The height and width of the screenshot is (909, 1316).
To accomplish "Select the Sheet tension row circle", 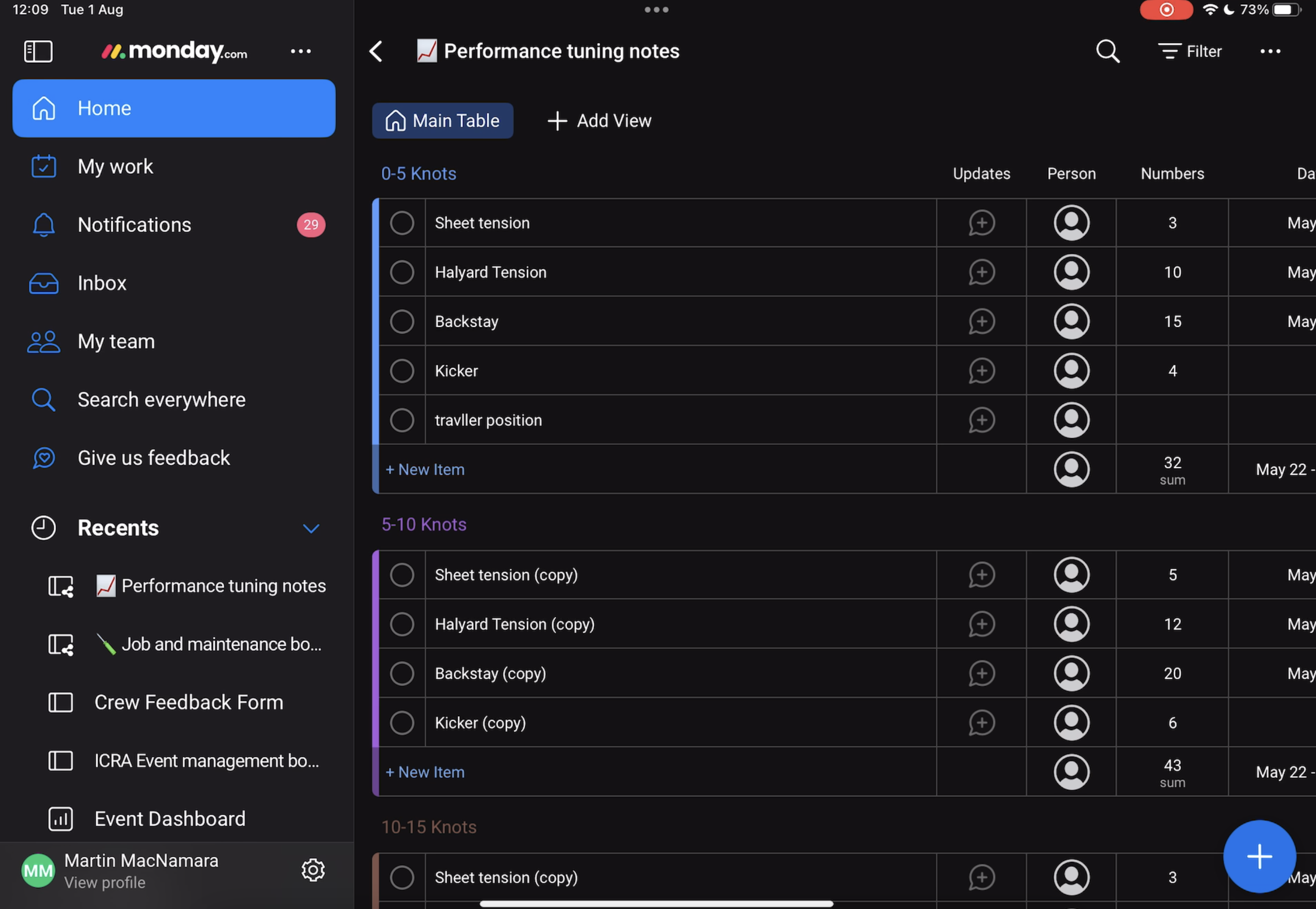I will pyautogui.click(x=402, y=223).
